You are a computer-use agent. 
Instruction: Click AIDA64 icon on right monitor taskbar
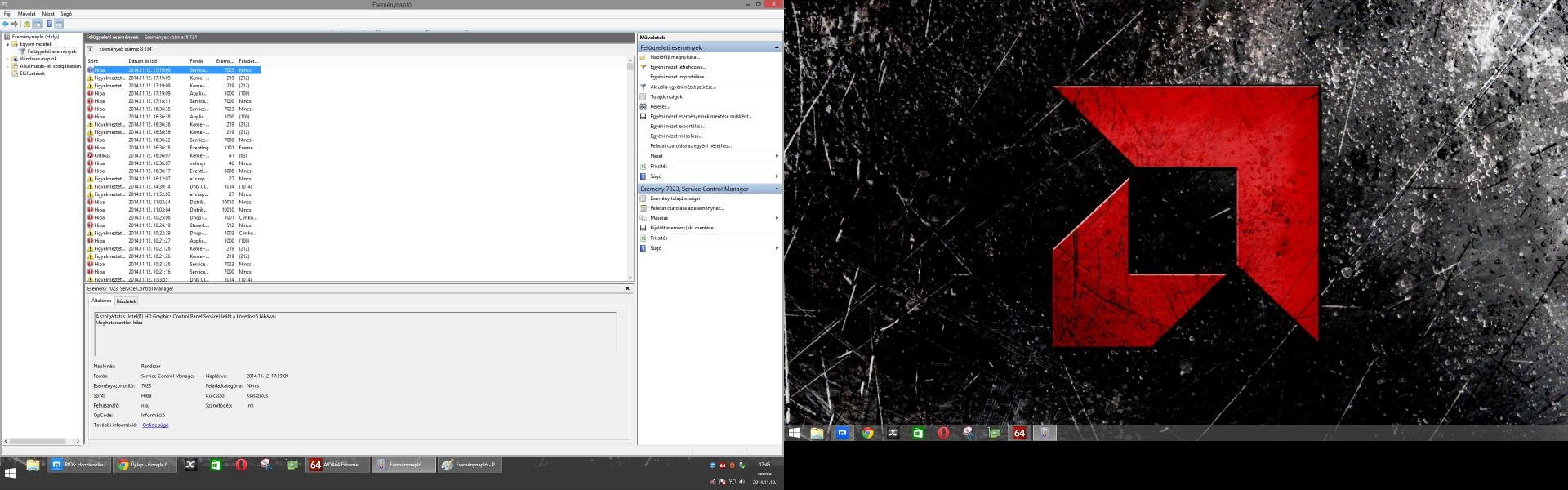click(1019, 433)
